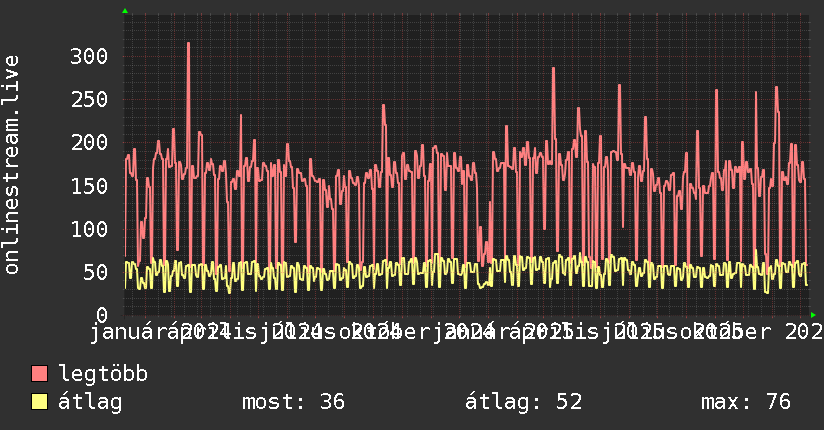This screenshot has width=824, height=430.
Task: Click the 200 y-axis label
Action: pyautogui.click(x=89, y=142)
